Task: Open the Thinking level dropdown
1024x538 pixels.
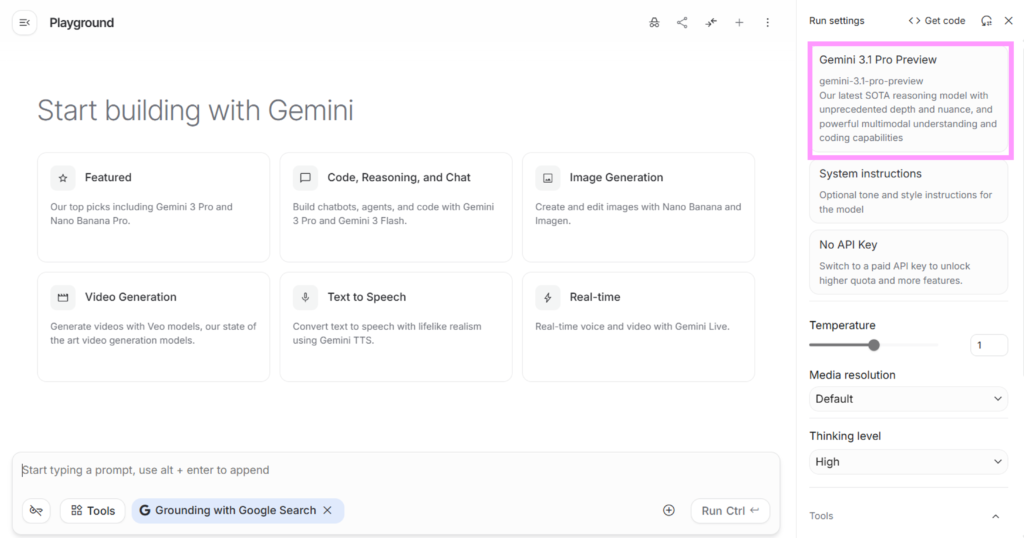Action: click(908, 462)
